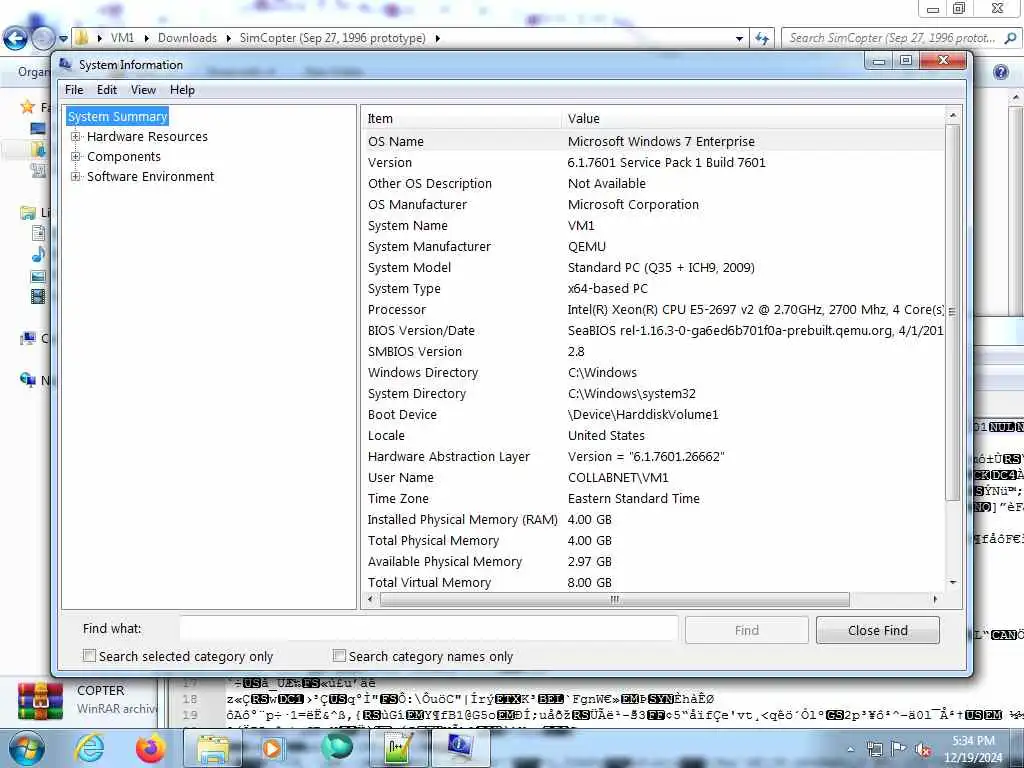
Task: Open the clock showing 5:34 PM
Action: (x=973, y=749)
